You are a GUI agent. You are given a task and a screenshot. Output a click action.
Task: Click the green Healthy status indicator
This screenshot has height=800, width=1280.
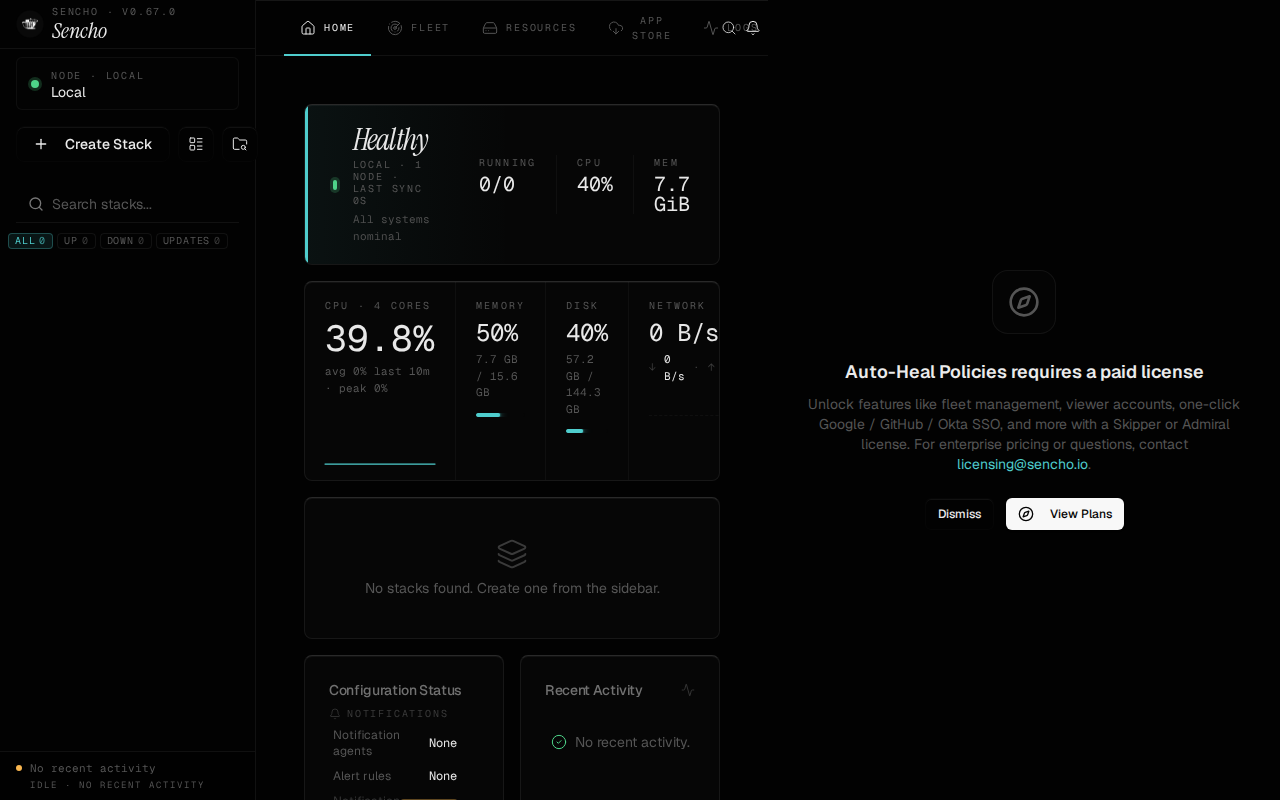(x=335, y=184)
